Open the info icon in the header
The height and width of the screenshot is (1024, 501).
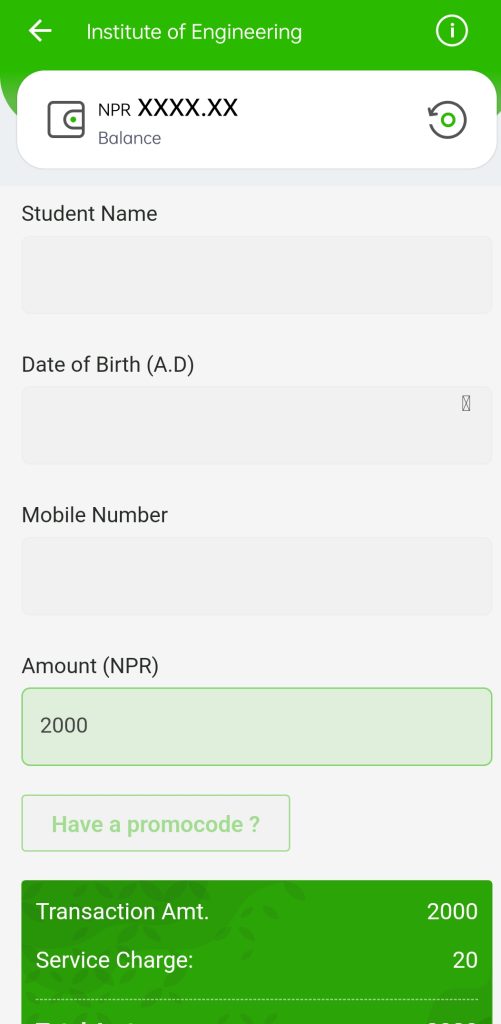[x=452, y=31]
